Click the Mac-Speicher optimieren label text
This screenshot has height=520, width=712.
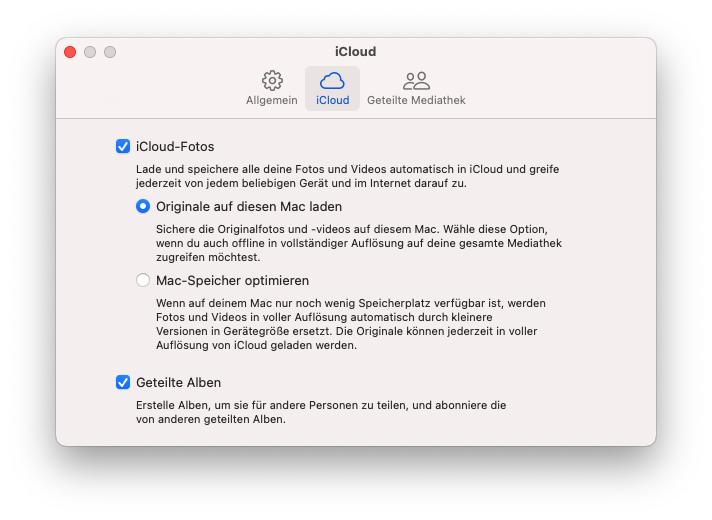pyautogui.click(x=232, y=281)
